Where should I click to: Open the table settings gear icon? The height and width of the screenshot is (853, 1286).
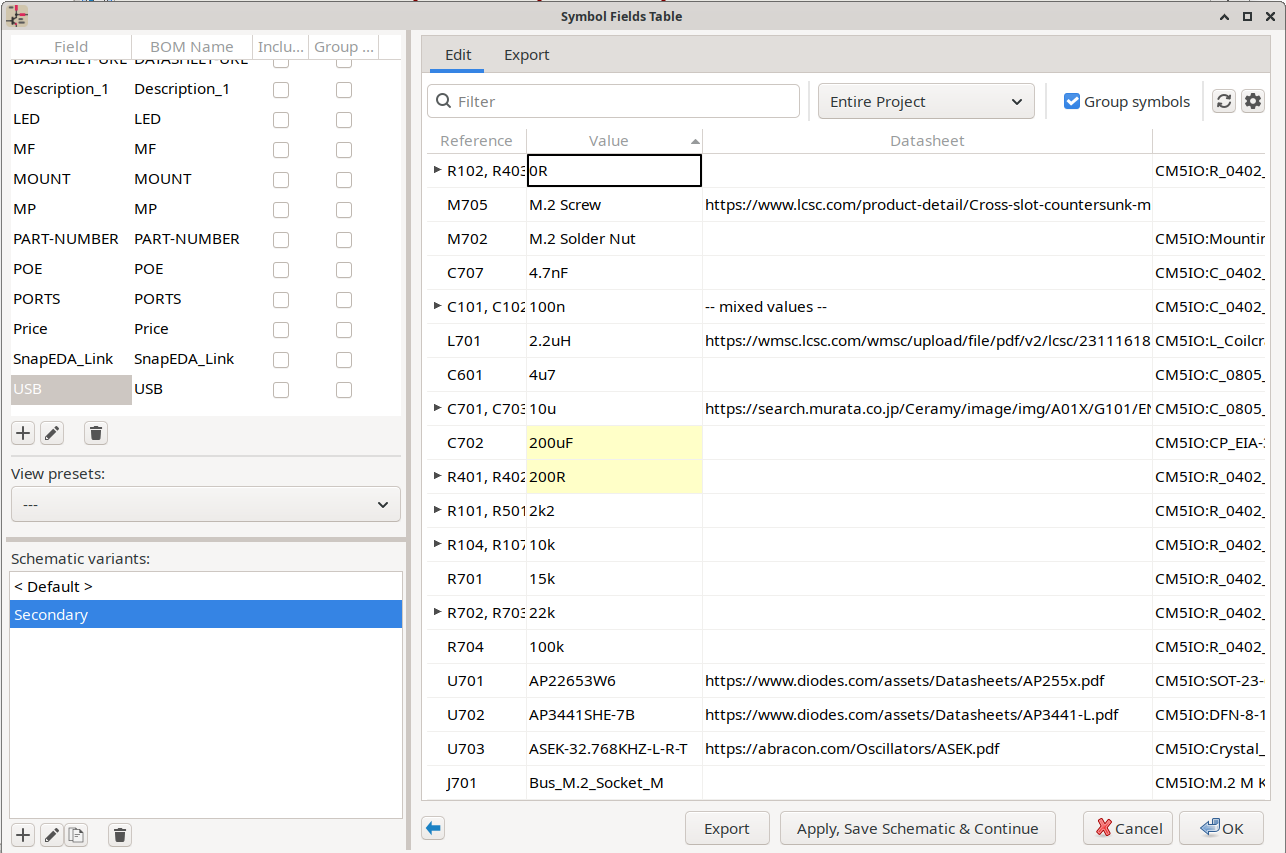click(1252, 101)
